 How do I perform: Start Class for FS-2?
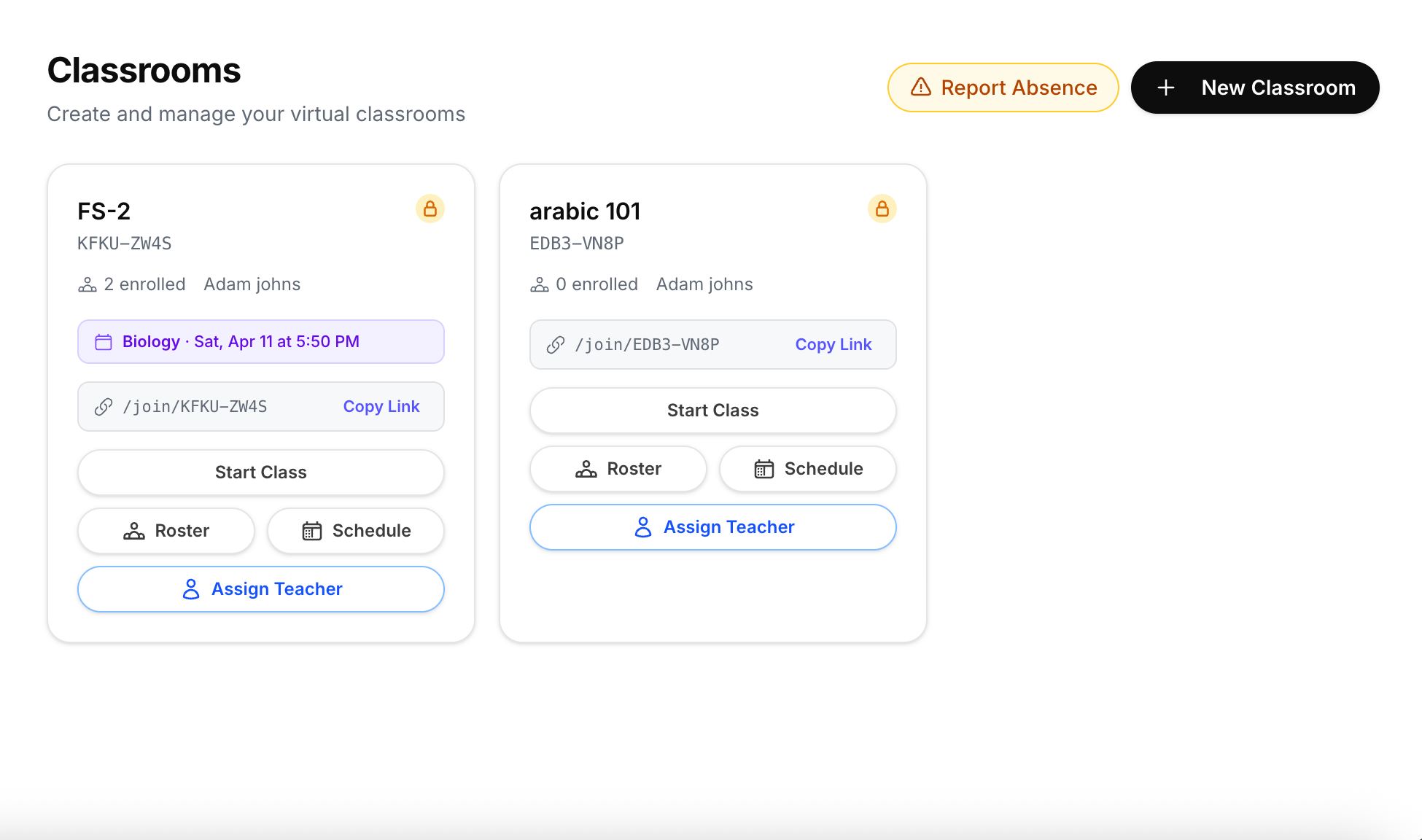[x=261, y=472]
